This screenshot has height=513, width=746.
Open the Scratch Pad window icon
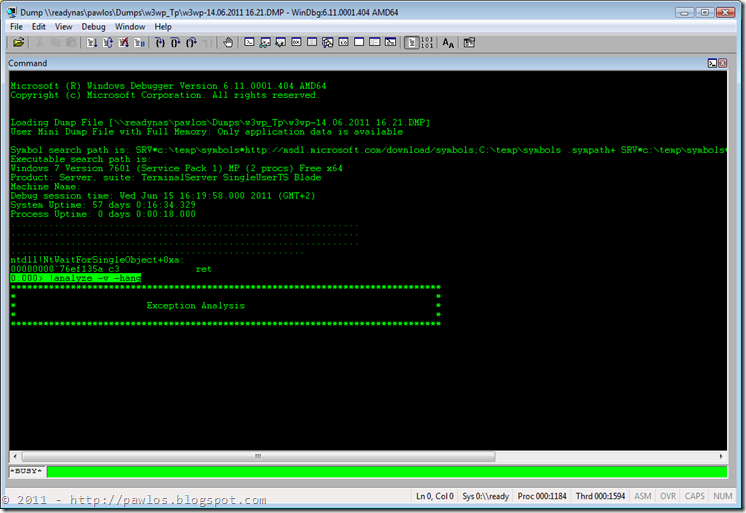coord(359,42)
